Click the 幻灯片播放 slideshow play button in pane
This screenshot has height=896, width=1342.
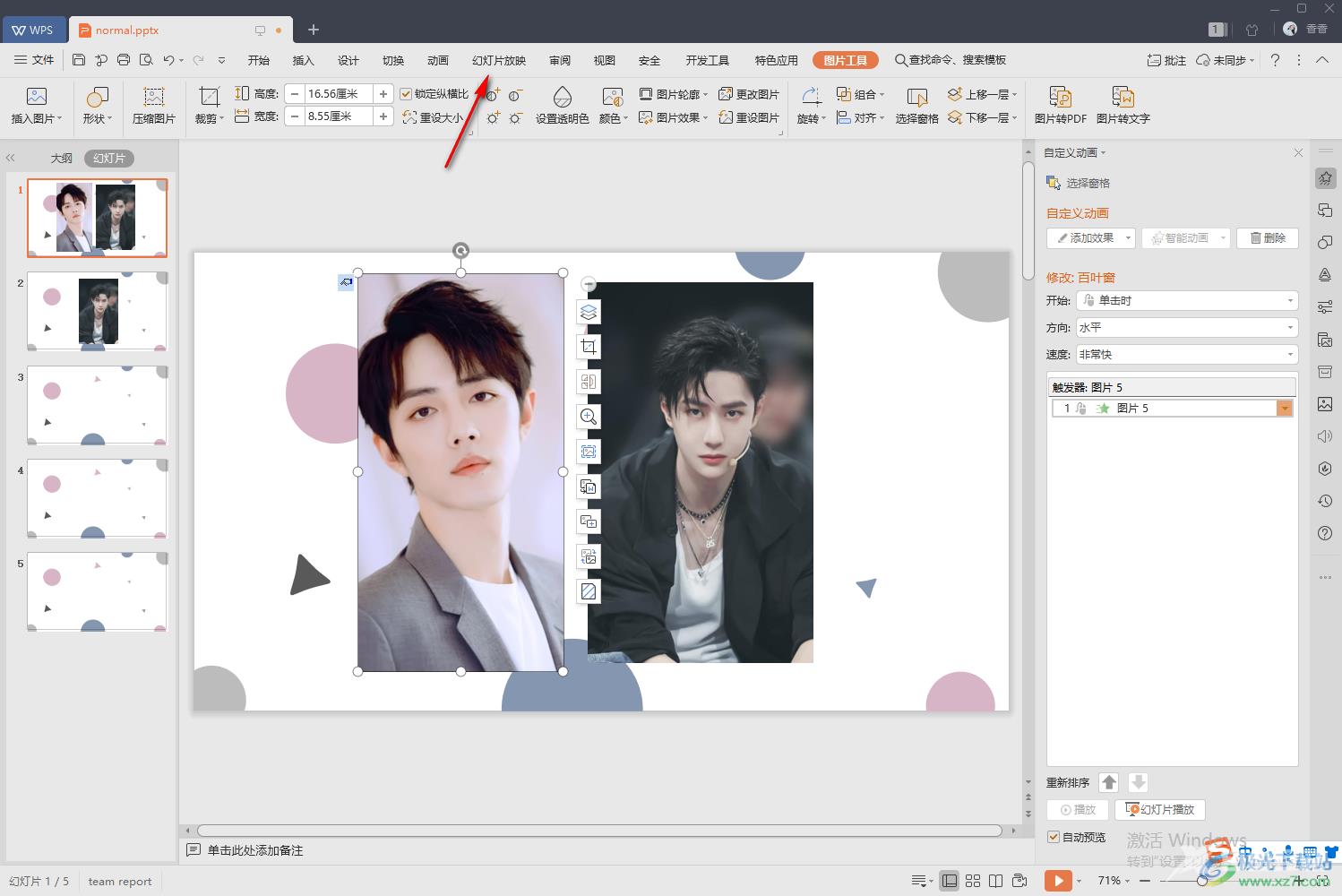(1160, 809)
